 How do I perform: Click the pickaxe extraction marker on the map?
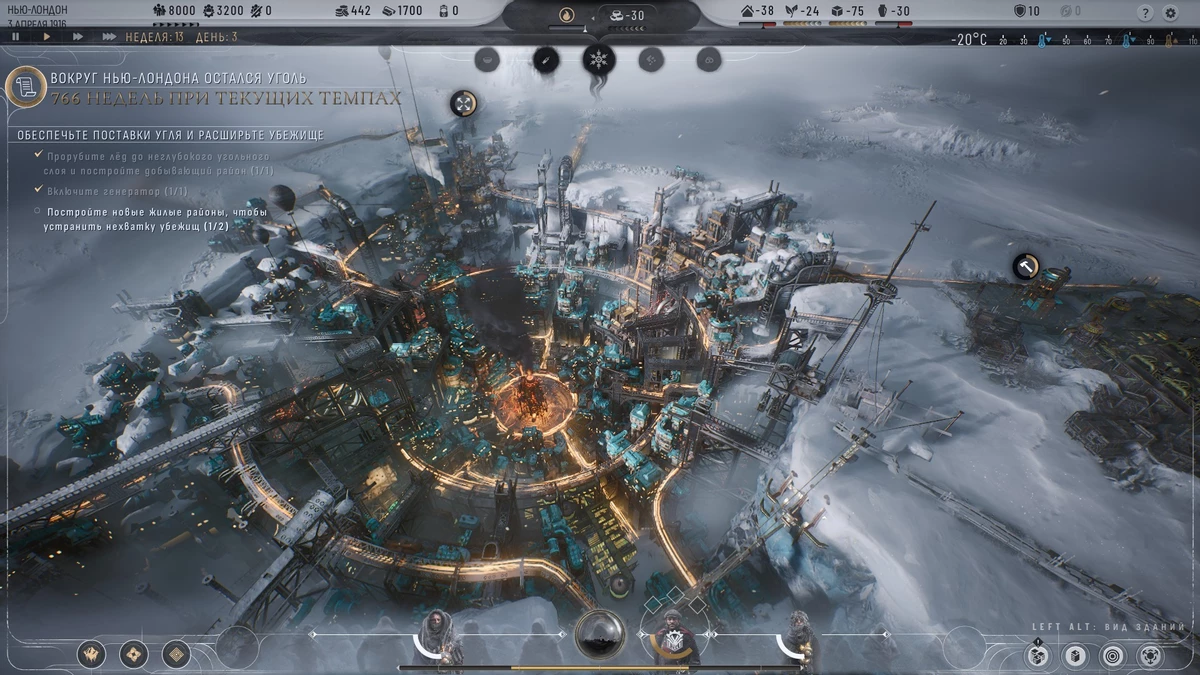click(x=1026, y=267)
